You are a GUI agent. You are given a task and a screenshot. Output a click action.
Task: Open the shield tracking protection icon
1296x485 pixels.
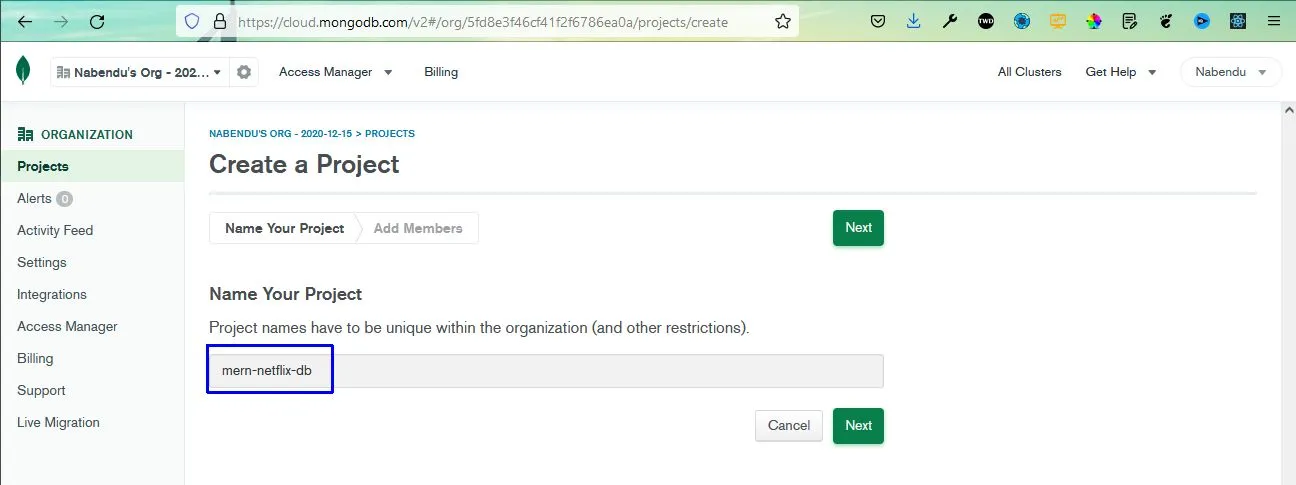tap(193, 21)
